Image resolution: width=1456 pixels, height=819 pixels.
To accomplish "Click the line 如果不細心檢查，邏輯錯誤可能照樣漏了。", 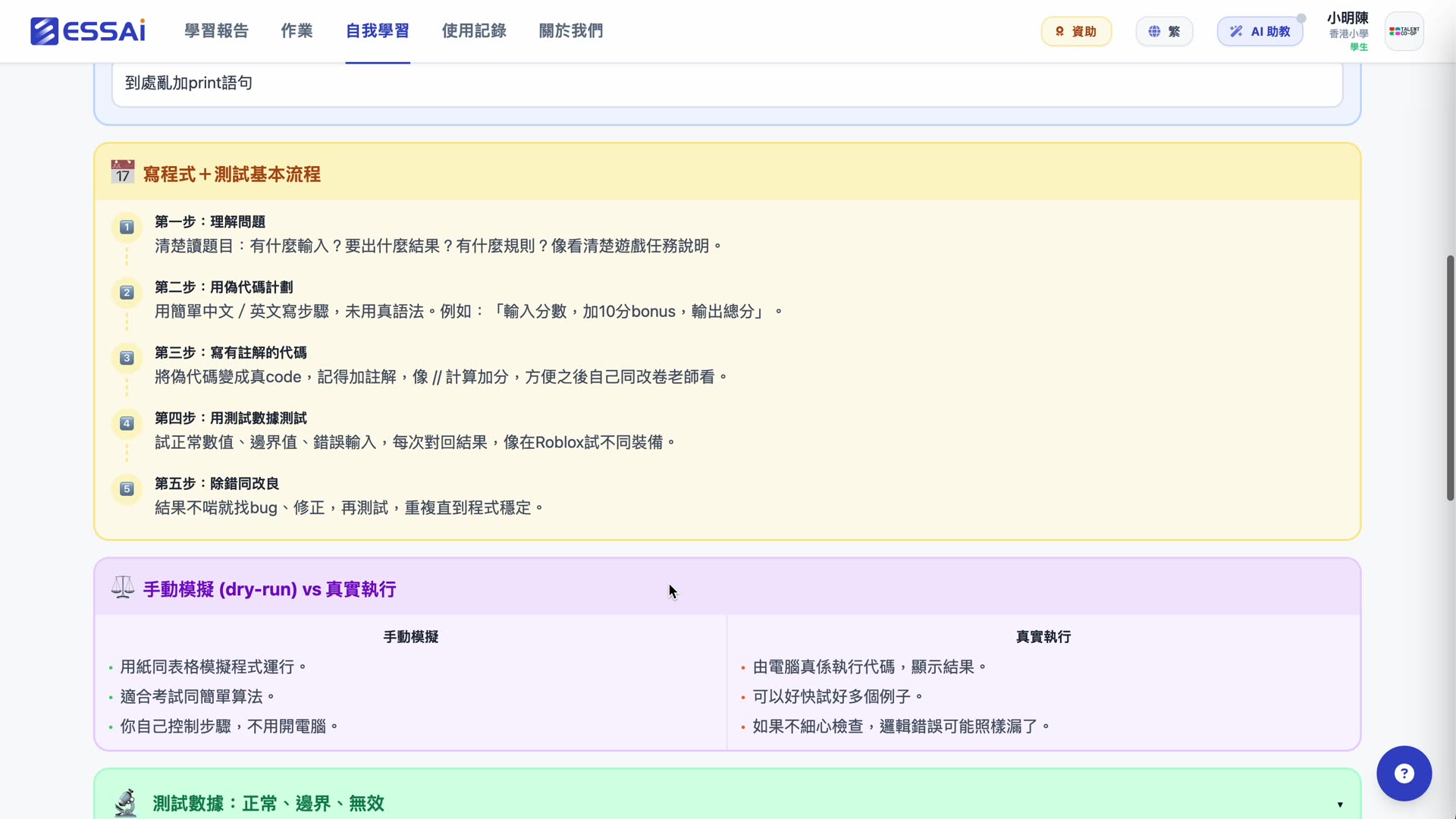I will point(901,726).
